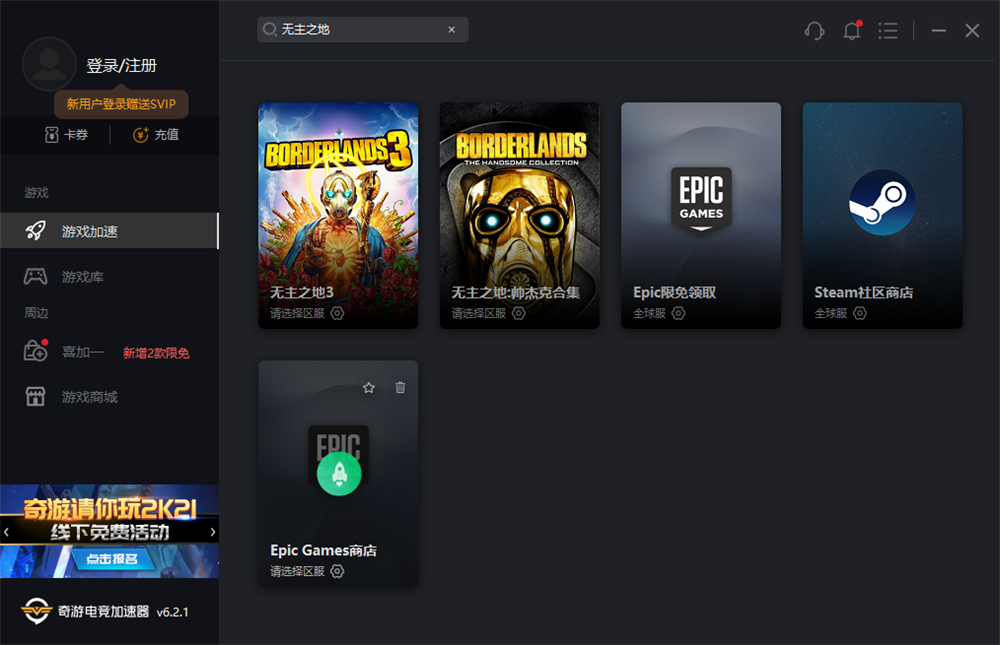The image size is (1000, 645).
Task: Show previous banner with left arrow
Action: pyautogui.click(x=6, y=531)
